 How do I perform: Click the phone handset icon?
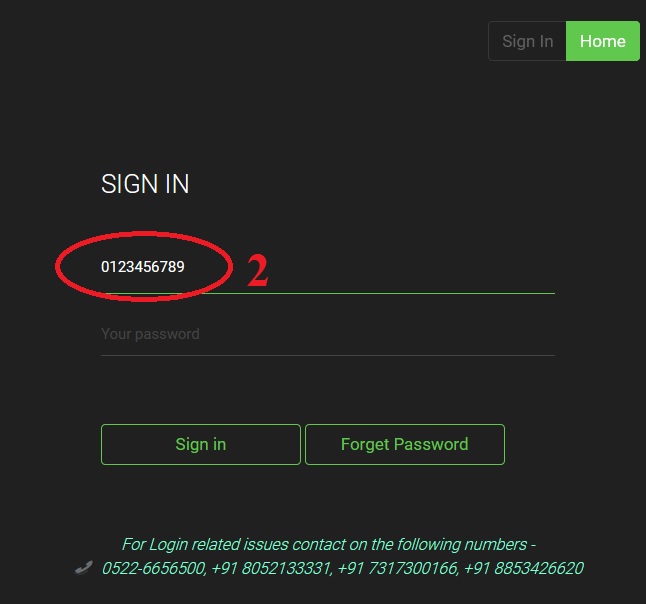(x=84, y=568)
